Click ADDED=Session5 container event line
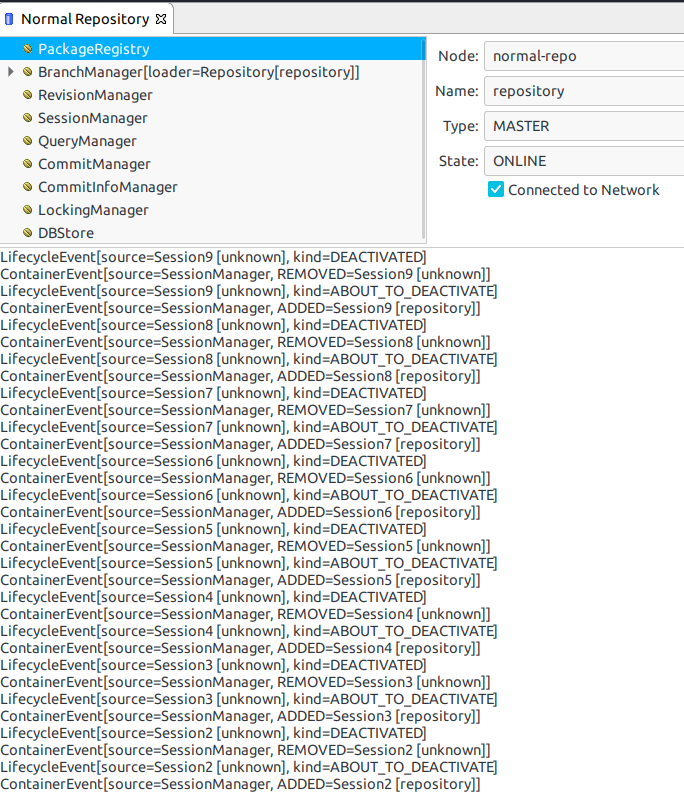The height and width of the screenshot is (800, 684). pyautogui.click(x=240, y=580)
